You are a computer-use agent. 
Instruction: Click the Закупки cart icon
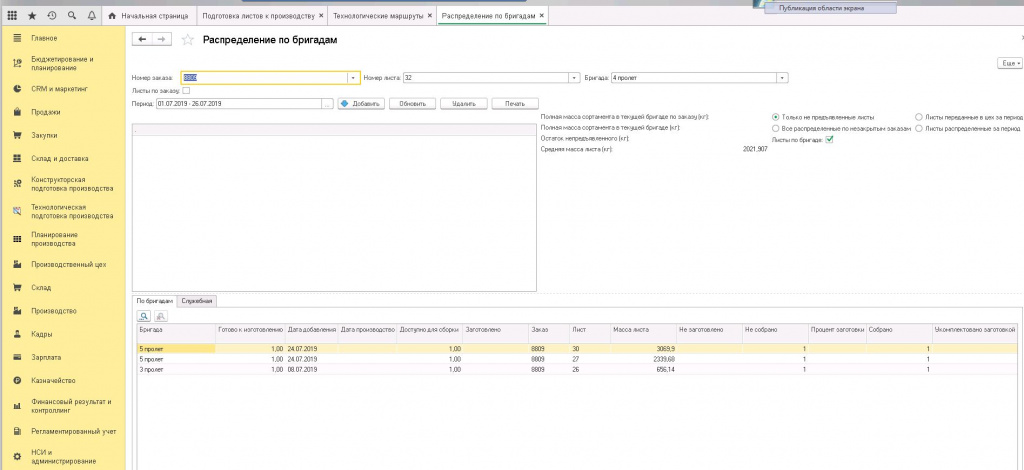18,135
